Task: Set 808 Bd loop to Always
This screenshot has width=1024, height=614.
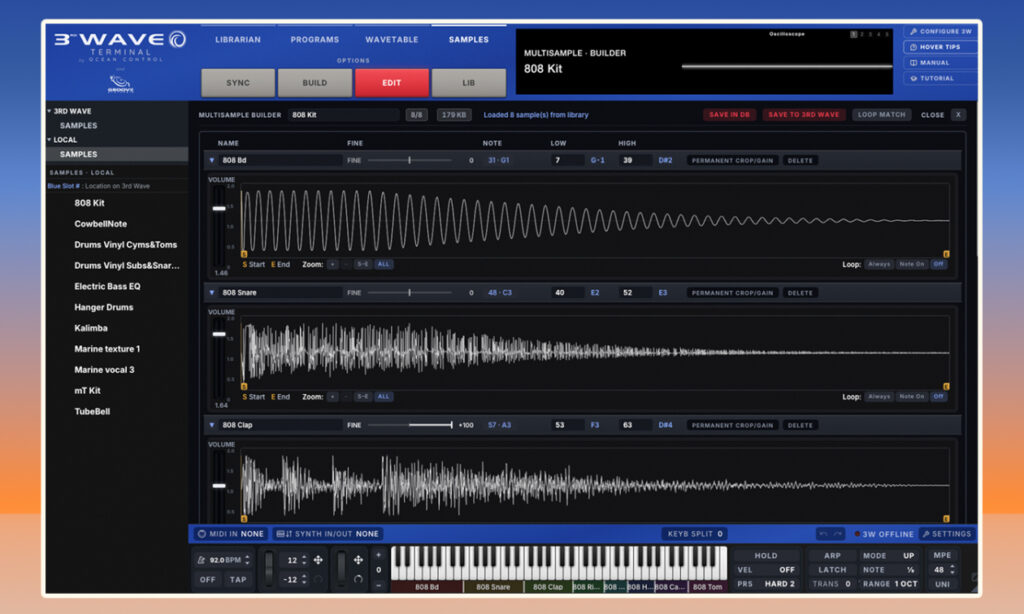Action: (x=879, y=265)
